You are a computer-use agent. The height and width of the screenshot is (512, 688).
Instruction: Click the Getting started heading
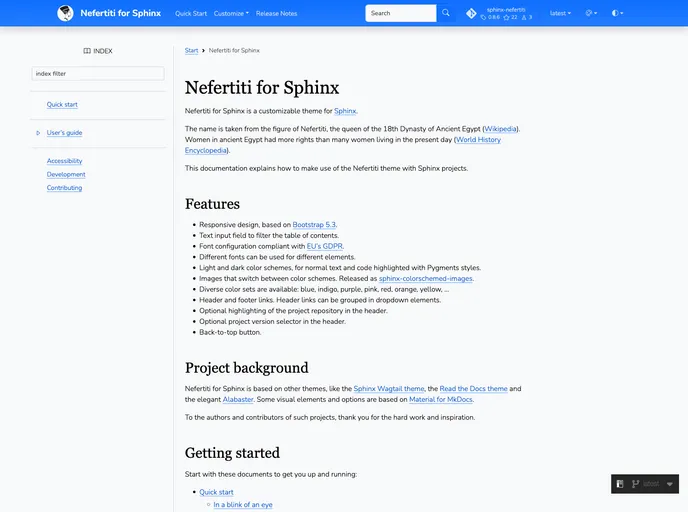click(x=232, y=453)
